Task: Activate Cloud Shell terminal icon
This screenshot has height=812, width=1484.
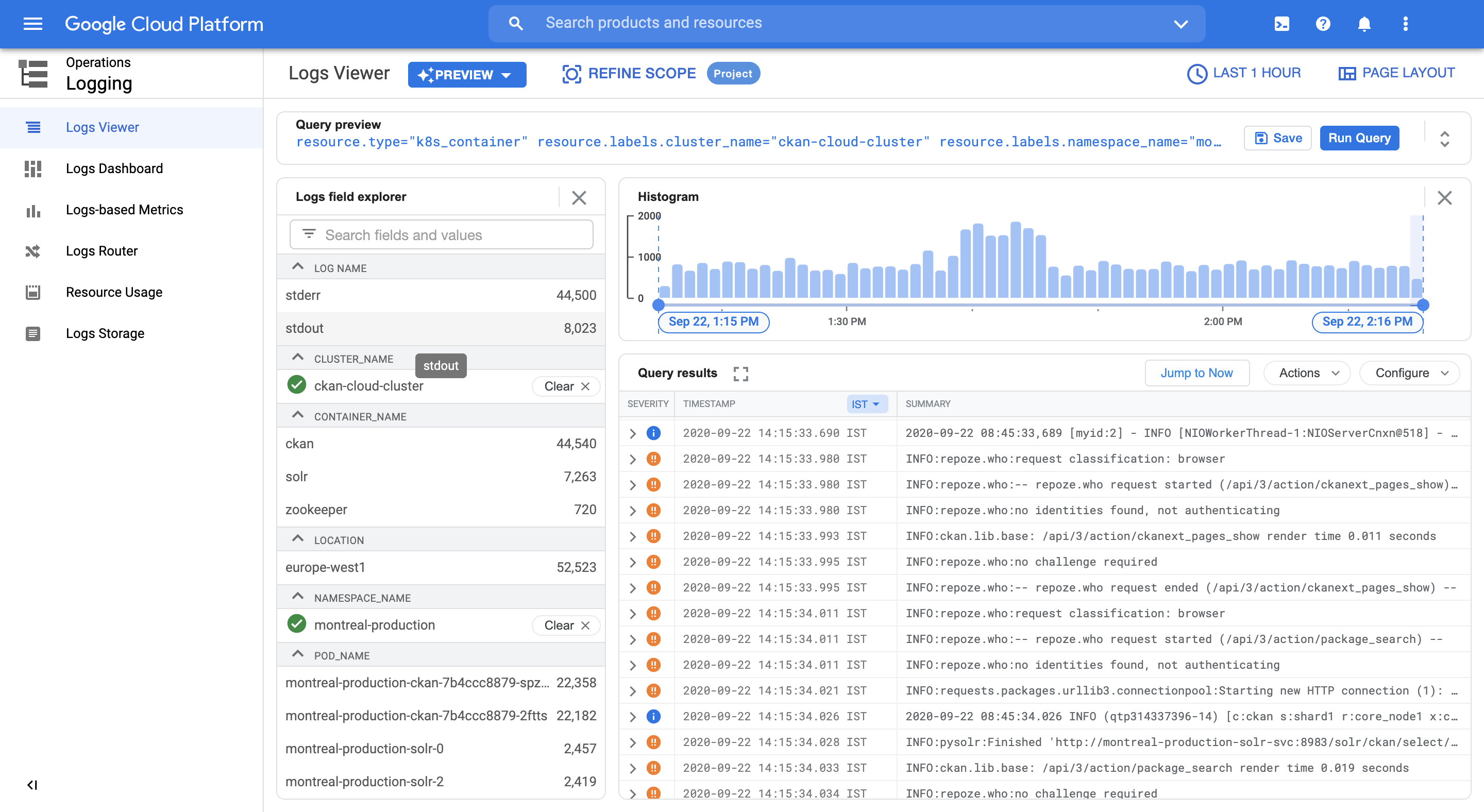Action: tap(1281, 24)
